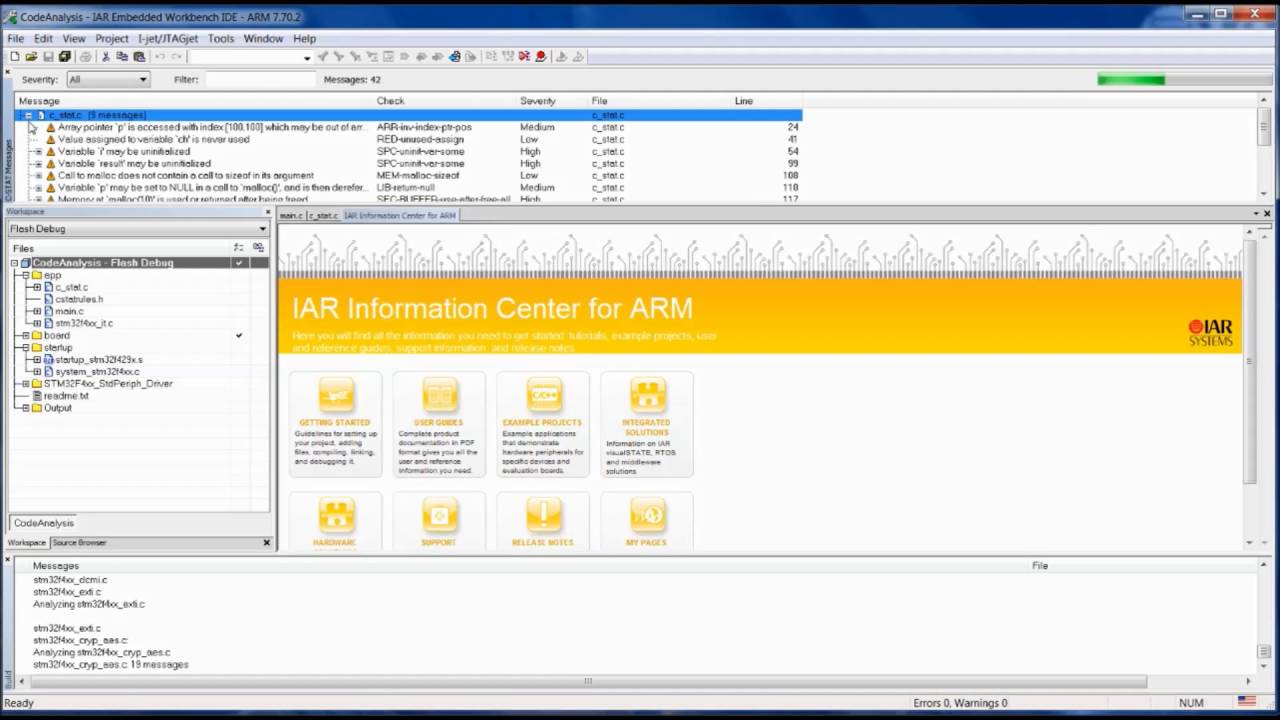
Task: Click the Cut scissors icon
Action: (x=106, y=56)
